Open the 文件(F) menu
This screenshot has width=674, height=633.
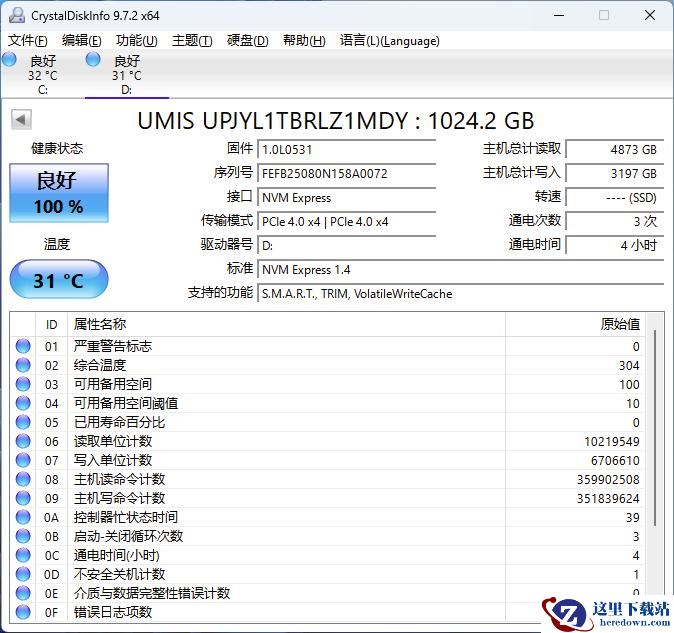click(x=27, y=41)
